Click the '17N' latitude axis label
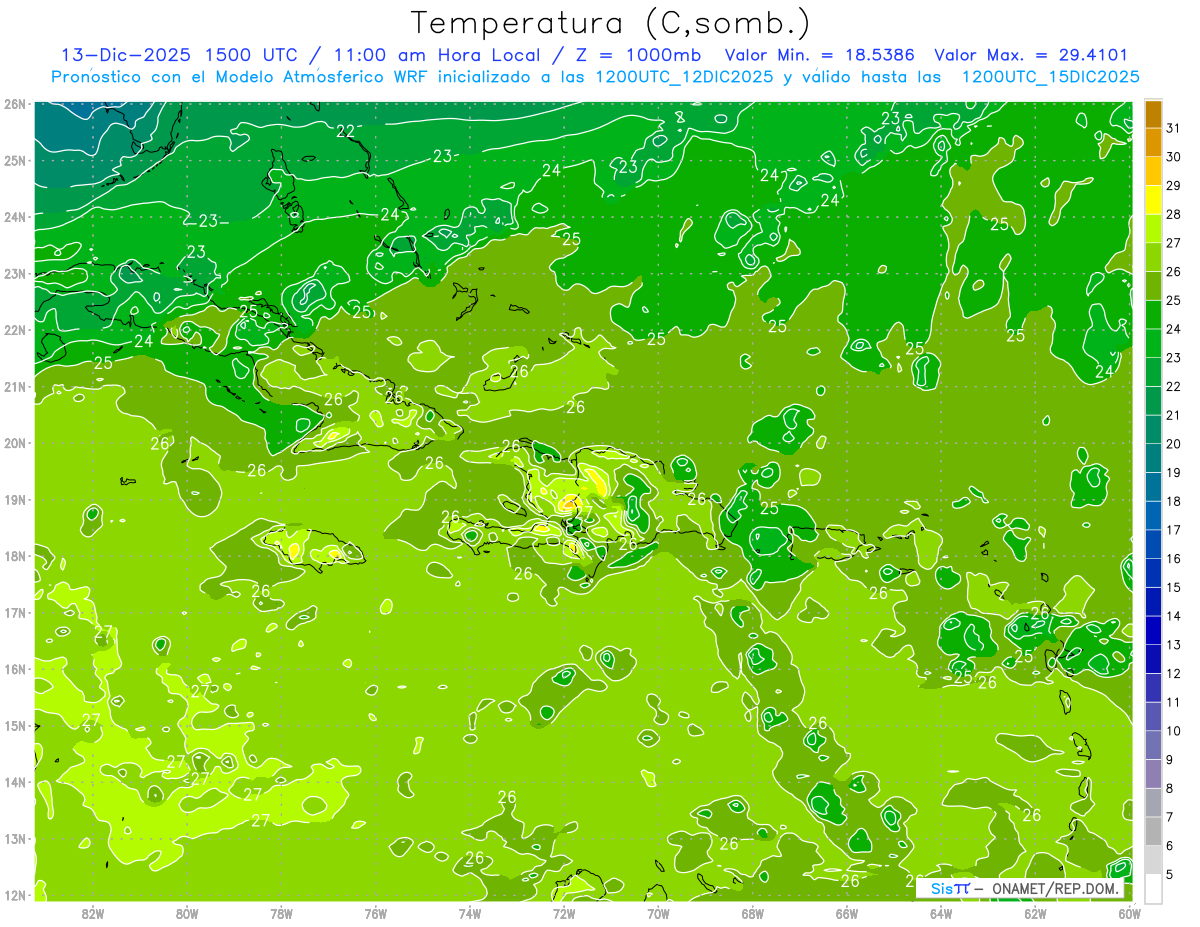Screen dimensions: 1200x927 tap(14, 612)
